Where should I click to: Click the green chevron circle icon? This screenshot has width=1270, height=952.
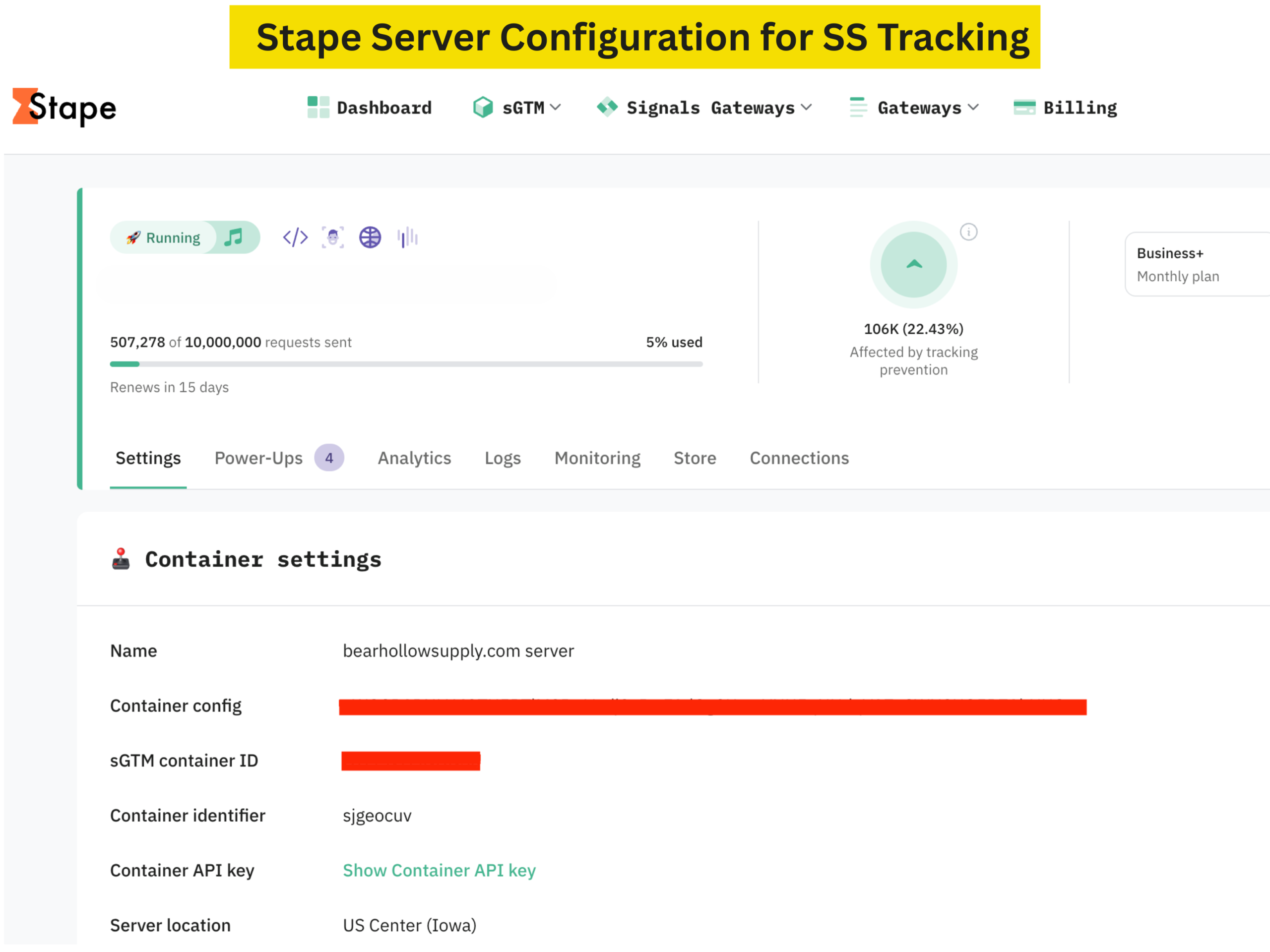click(x=913, y=265)
